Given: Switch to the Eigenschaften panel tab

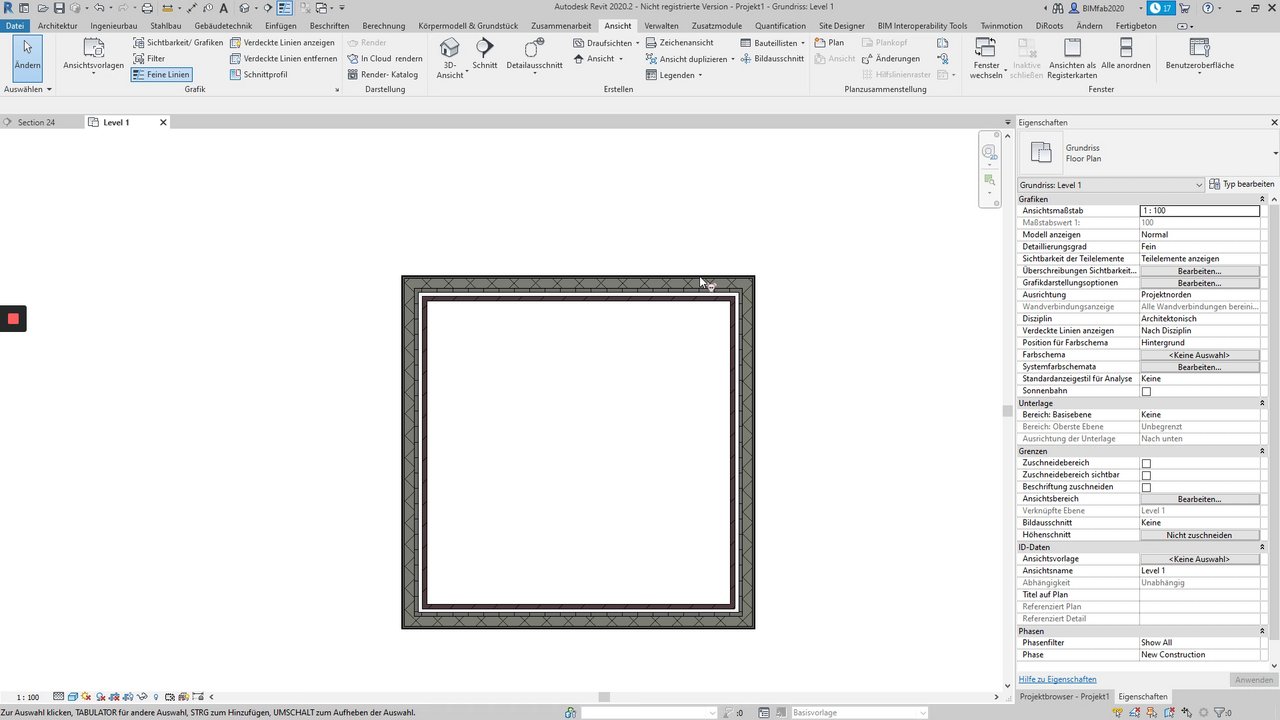Looking at the screenshot, I should pos(1142,696).
